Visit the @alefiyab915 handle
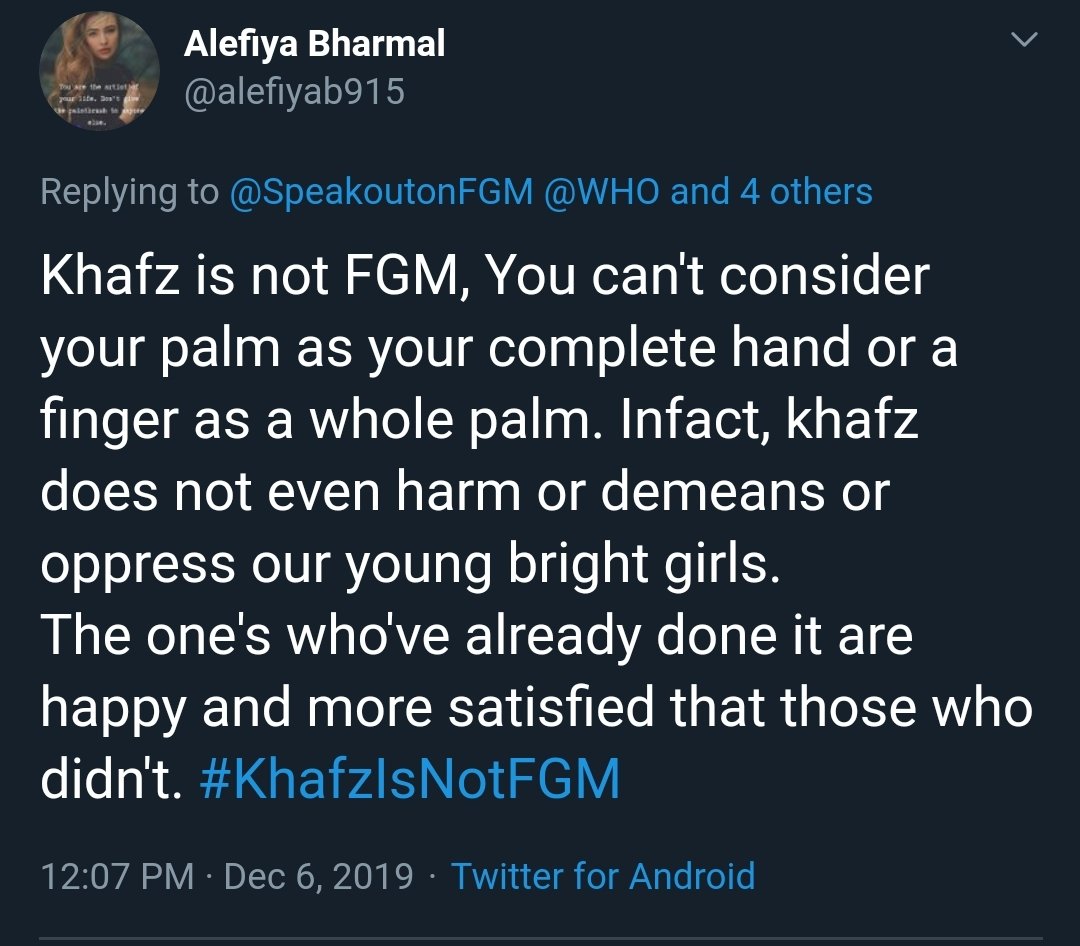Screen dimensions: 1080x946 click(x=295, y=92)
